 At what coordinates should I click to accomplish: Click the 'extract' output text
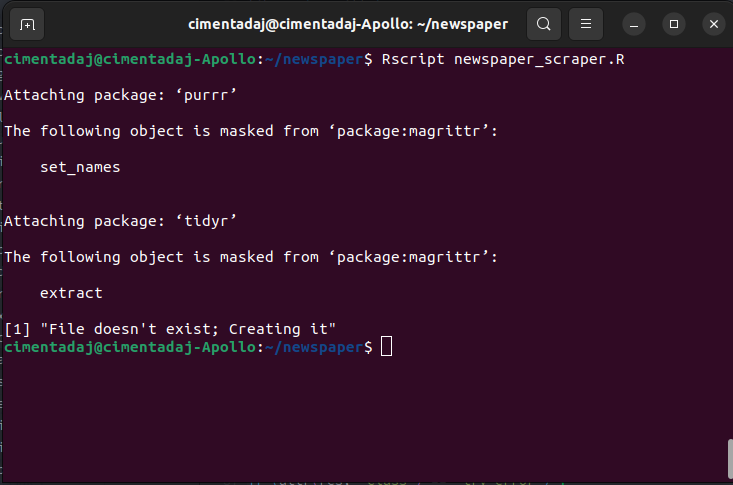71,293
